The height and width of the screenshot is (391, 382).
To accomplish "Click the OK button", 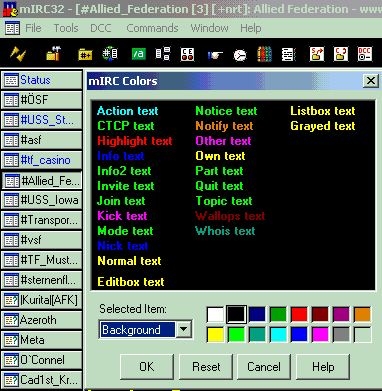I will (x=147, y=367).
